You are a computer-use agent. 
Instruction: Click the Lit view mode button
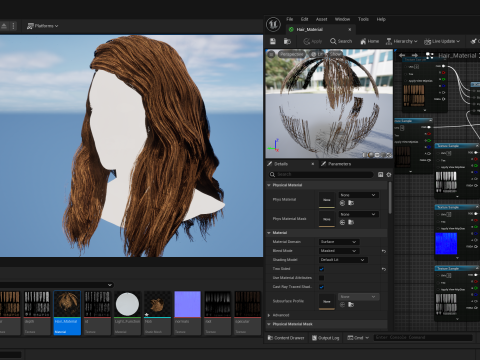click(317, 54)
